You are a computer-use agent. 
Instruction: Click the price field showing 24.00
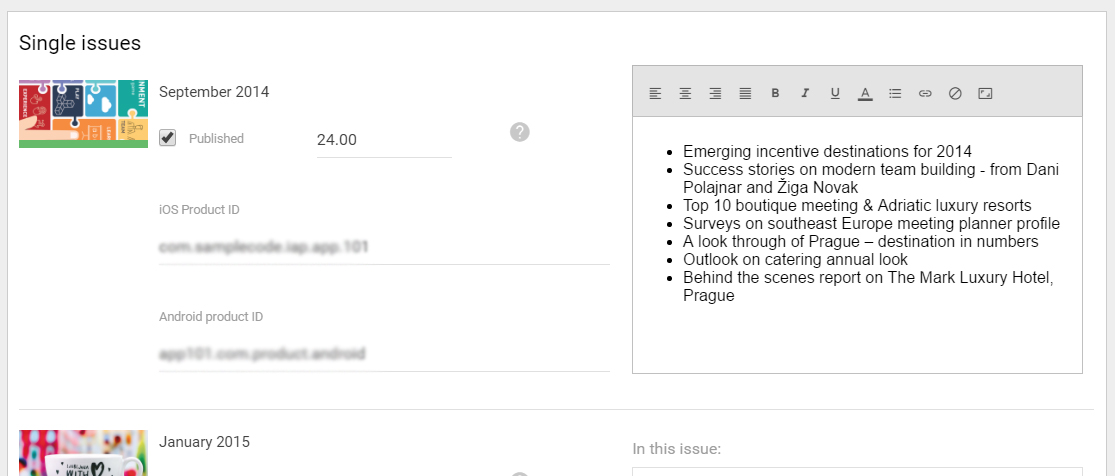click(384, 140)
